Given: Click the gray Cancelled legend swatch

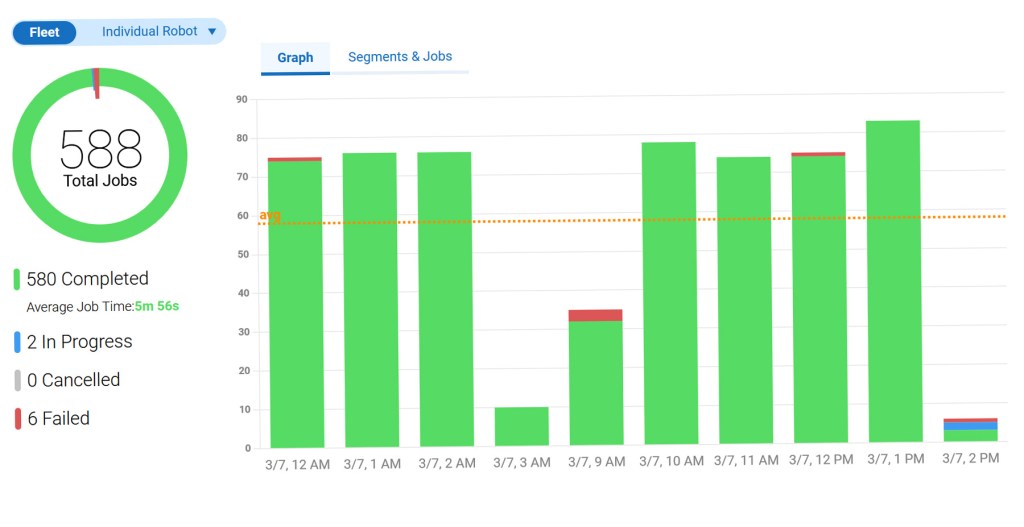Looking at the screenshot, I should point(18,380).
